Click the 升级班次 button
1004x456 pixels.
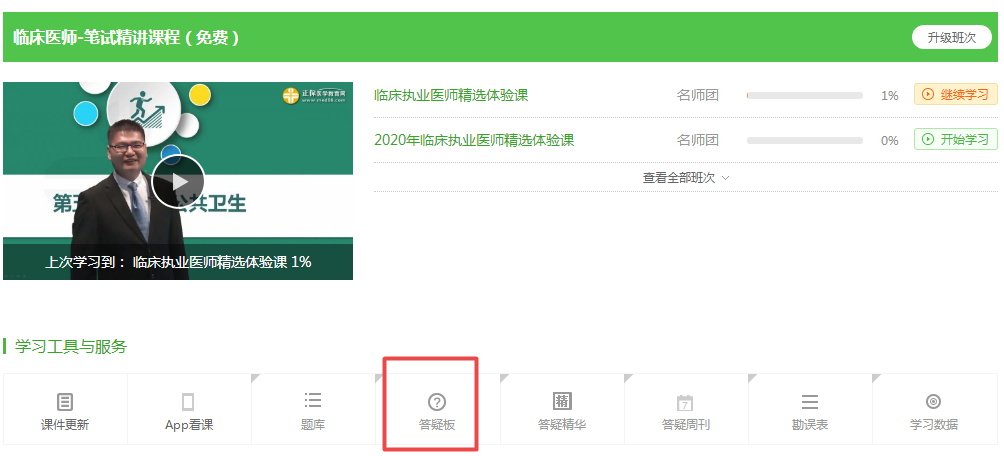coord(951,38)
